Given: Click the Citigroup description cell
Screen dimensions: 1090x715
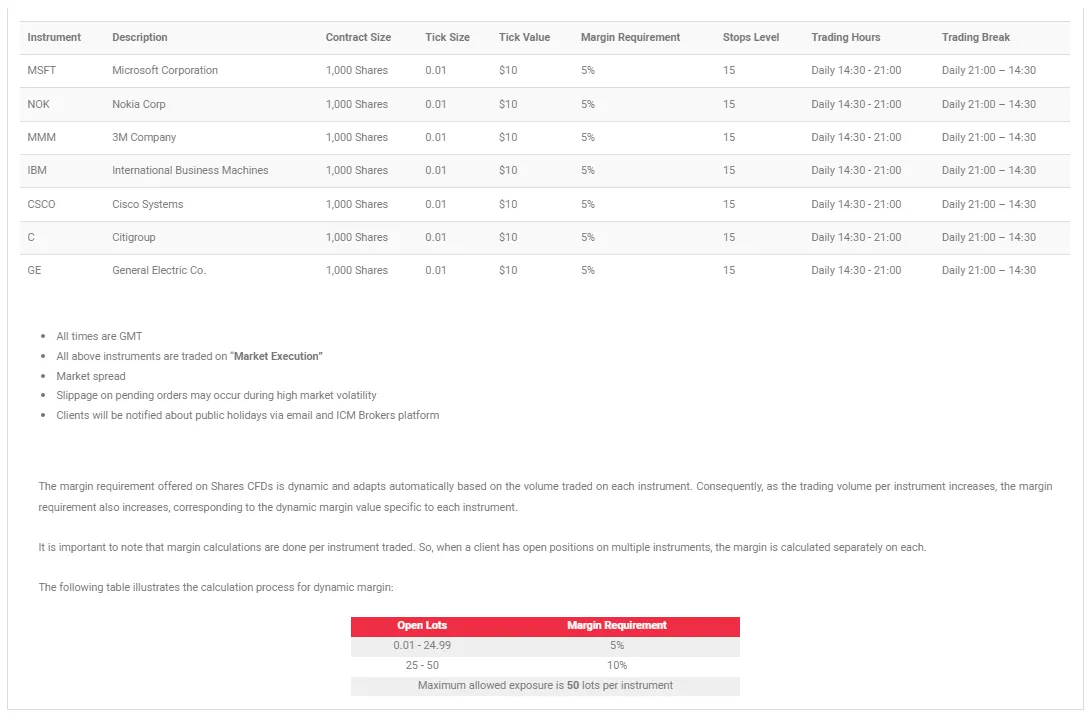Looking at the screenshot, I should pyautogui.click(x=134, y=237).
